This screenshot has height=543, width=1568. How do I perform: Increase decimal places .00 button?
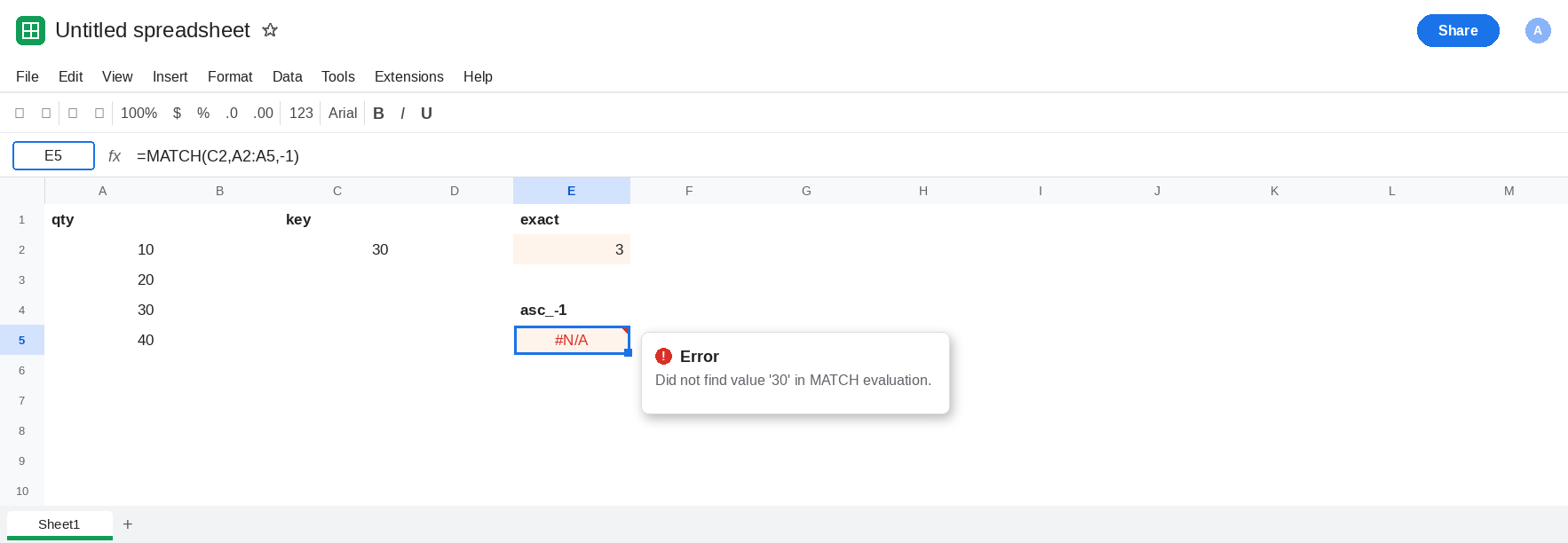coord(263,113)
